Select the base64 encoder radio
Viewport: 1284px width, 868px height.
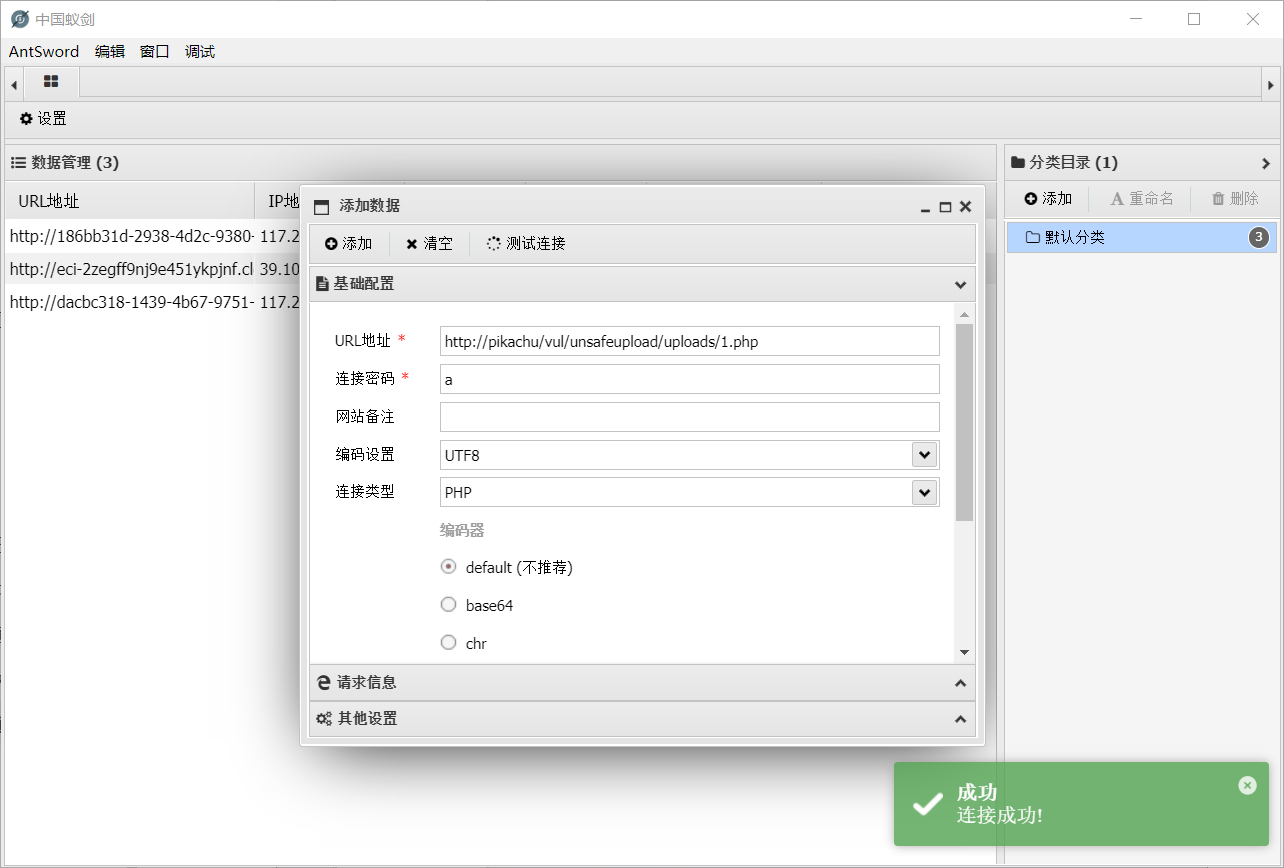[x=449, y=605]
